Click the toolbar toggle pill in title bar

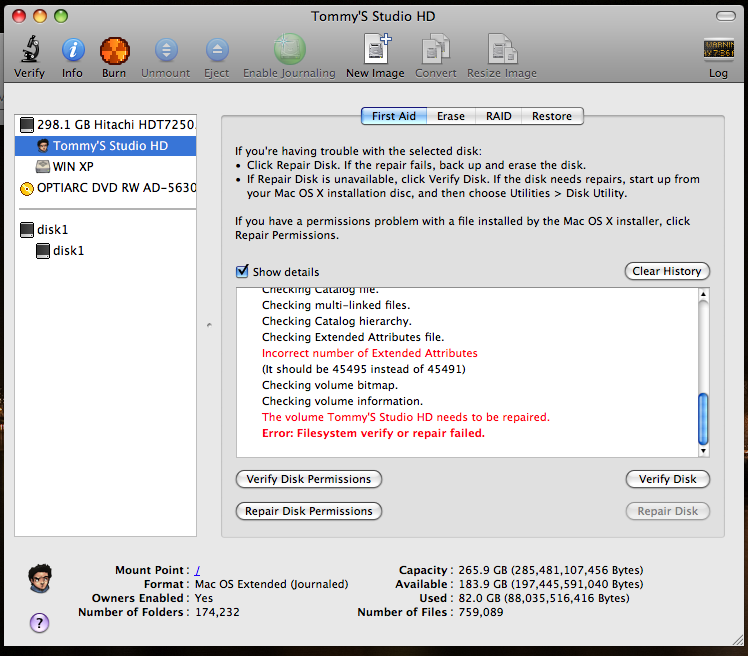click(726, 16)
